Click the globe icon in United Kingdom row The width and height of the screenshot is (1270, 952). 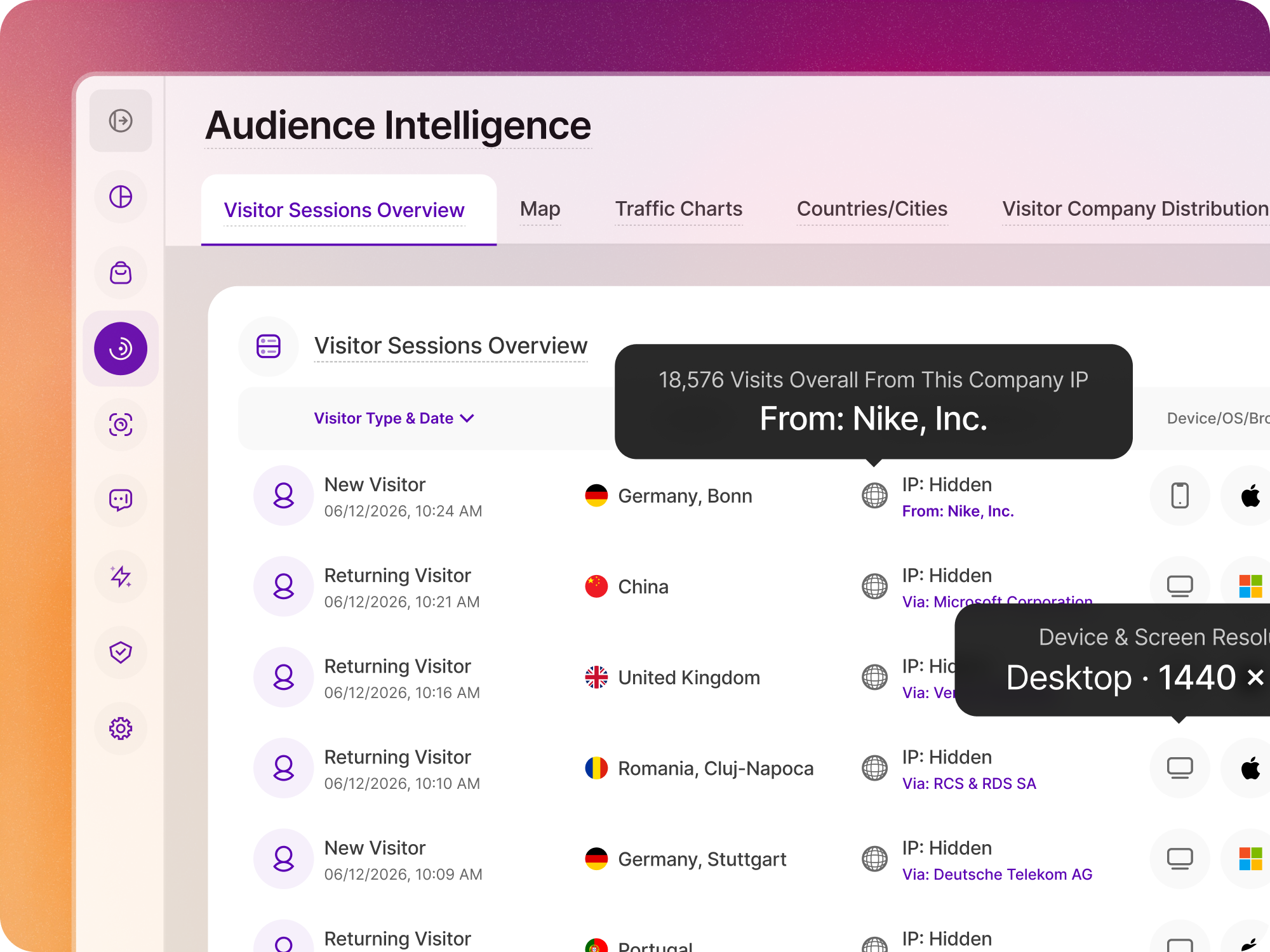point(874,677)
